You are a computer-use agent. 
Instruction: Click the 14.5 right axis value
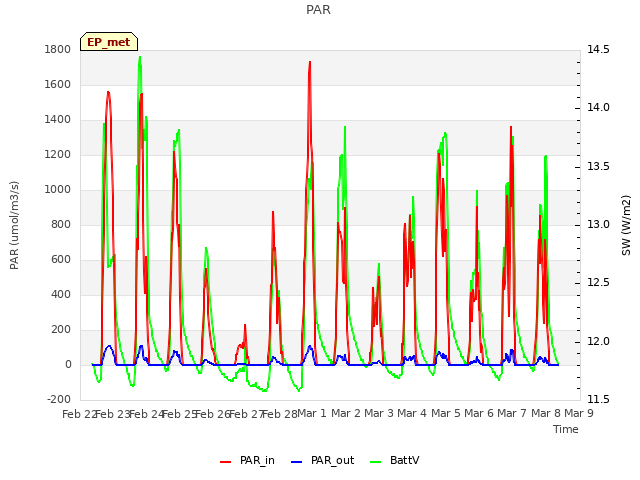tap(598, 50)
